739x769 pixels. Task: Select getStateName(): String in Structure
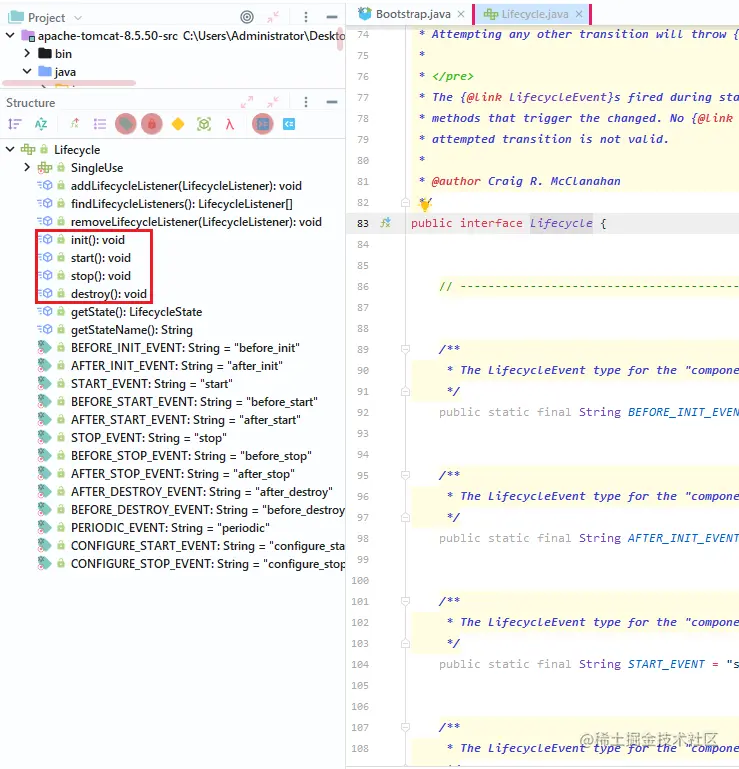(131, 330)
